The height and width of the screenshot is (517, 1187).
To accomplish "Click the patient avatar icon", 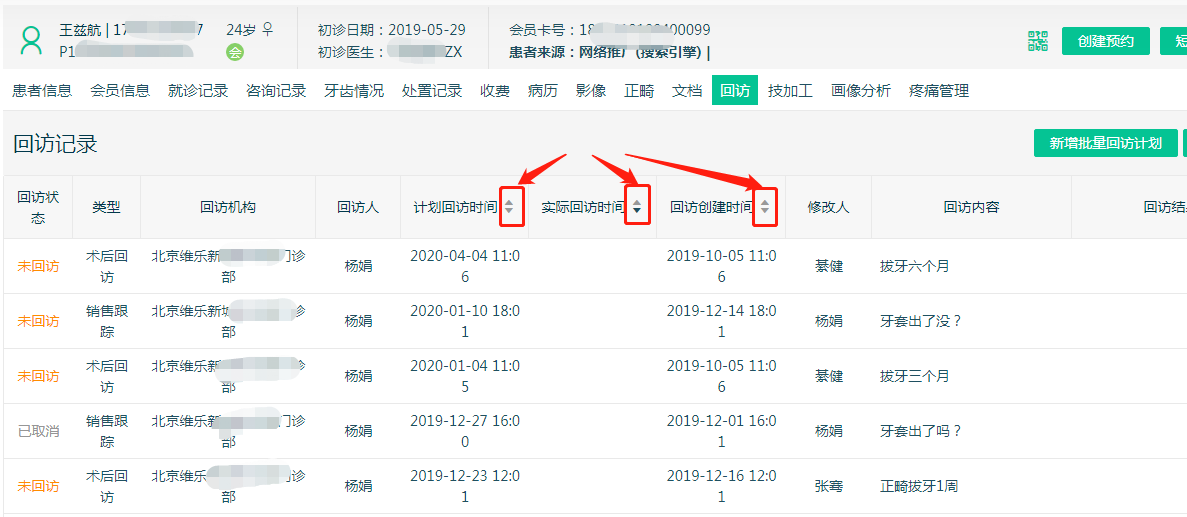I will pyautogui.click(x=32, y=41).
